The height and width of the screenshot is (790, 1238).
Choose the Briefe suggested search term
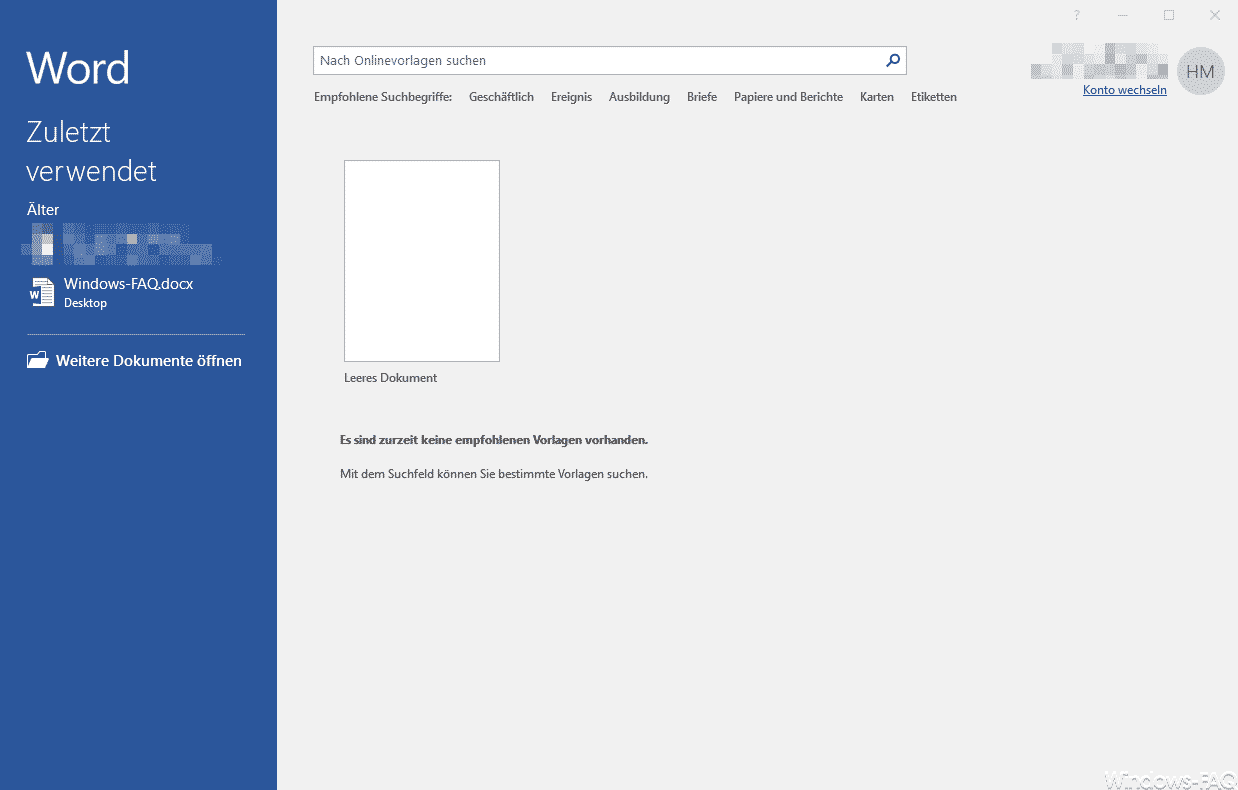coord(702,97)
